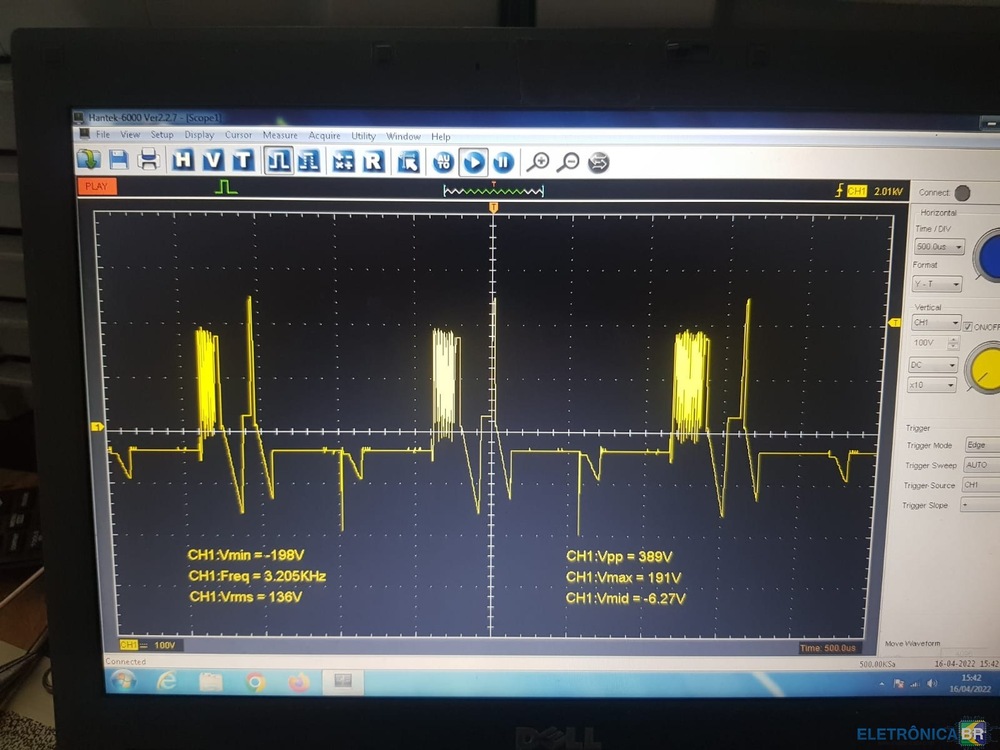Screen dimensions: 1000x750
Task: Click the zoom out magnifier icon
Action: (568, 162)
